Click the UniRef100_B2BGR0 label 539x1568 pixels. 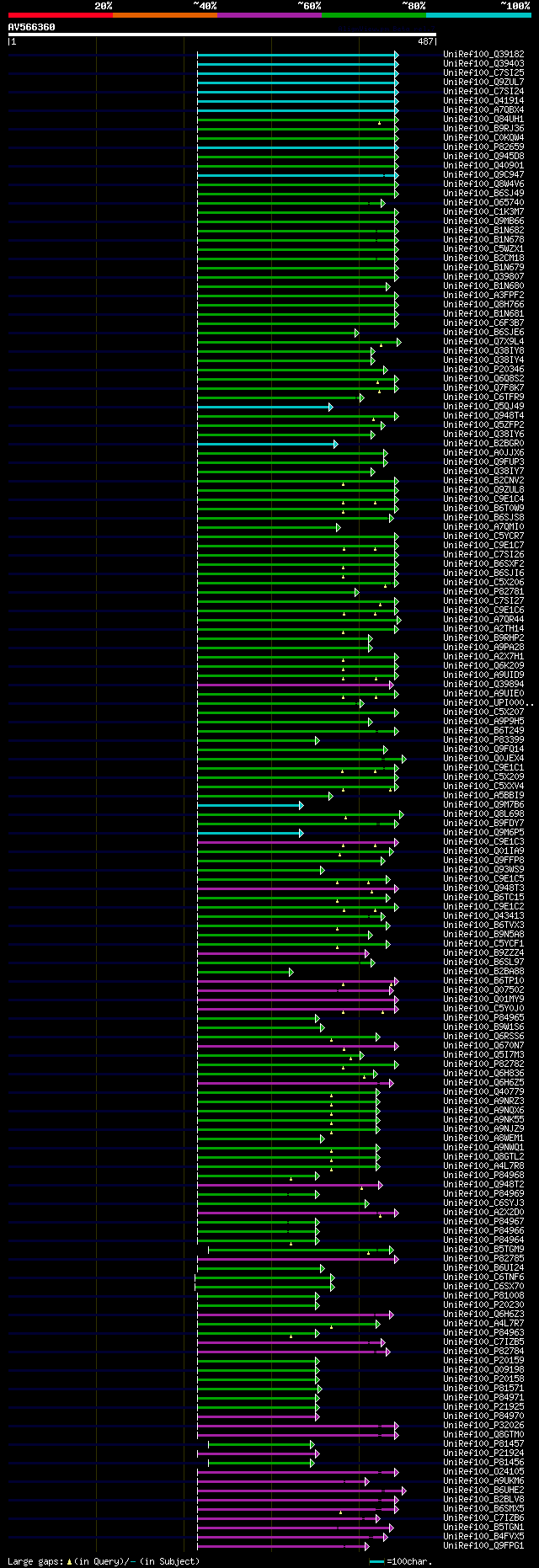pos(483,443)
